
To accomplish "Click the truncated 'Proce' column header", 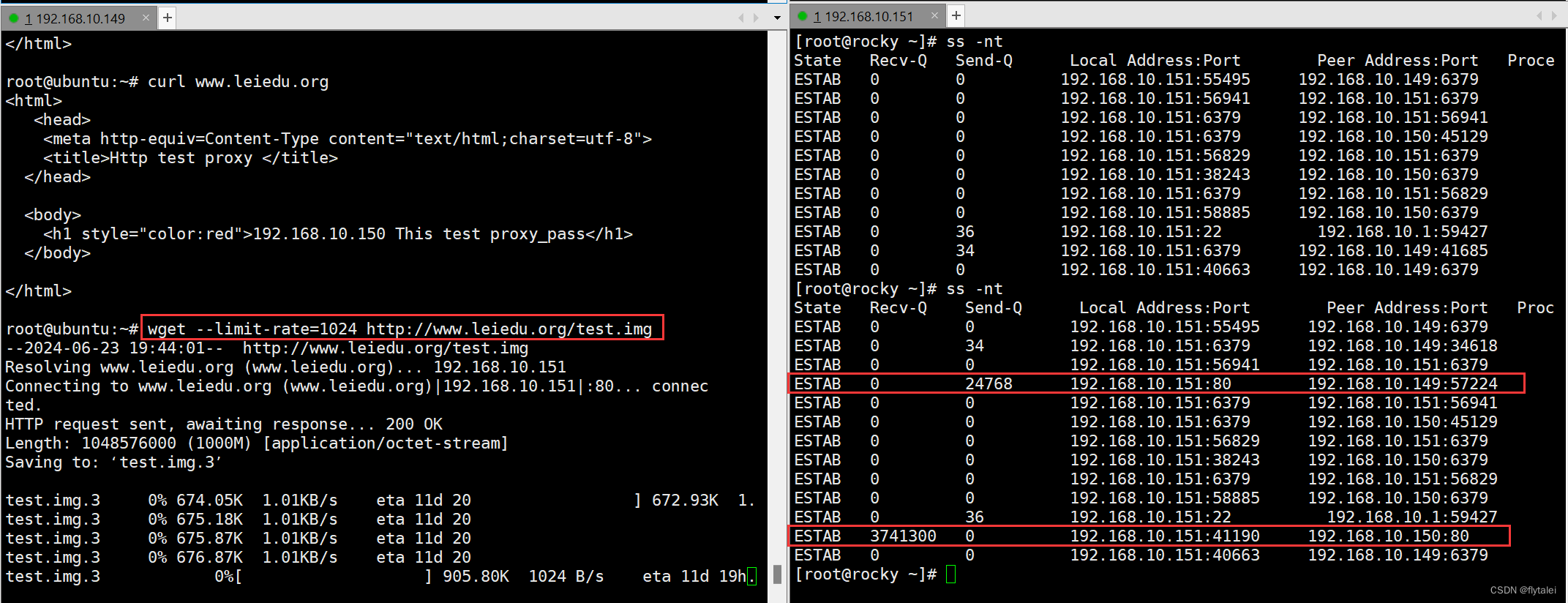I will (x=1531, y=61).
